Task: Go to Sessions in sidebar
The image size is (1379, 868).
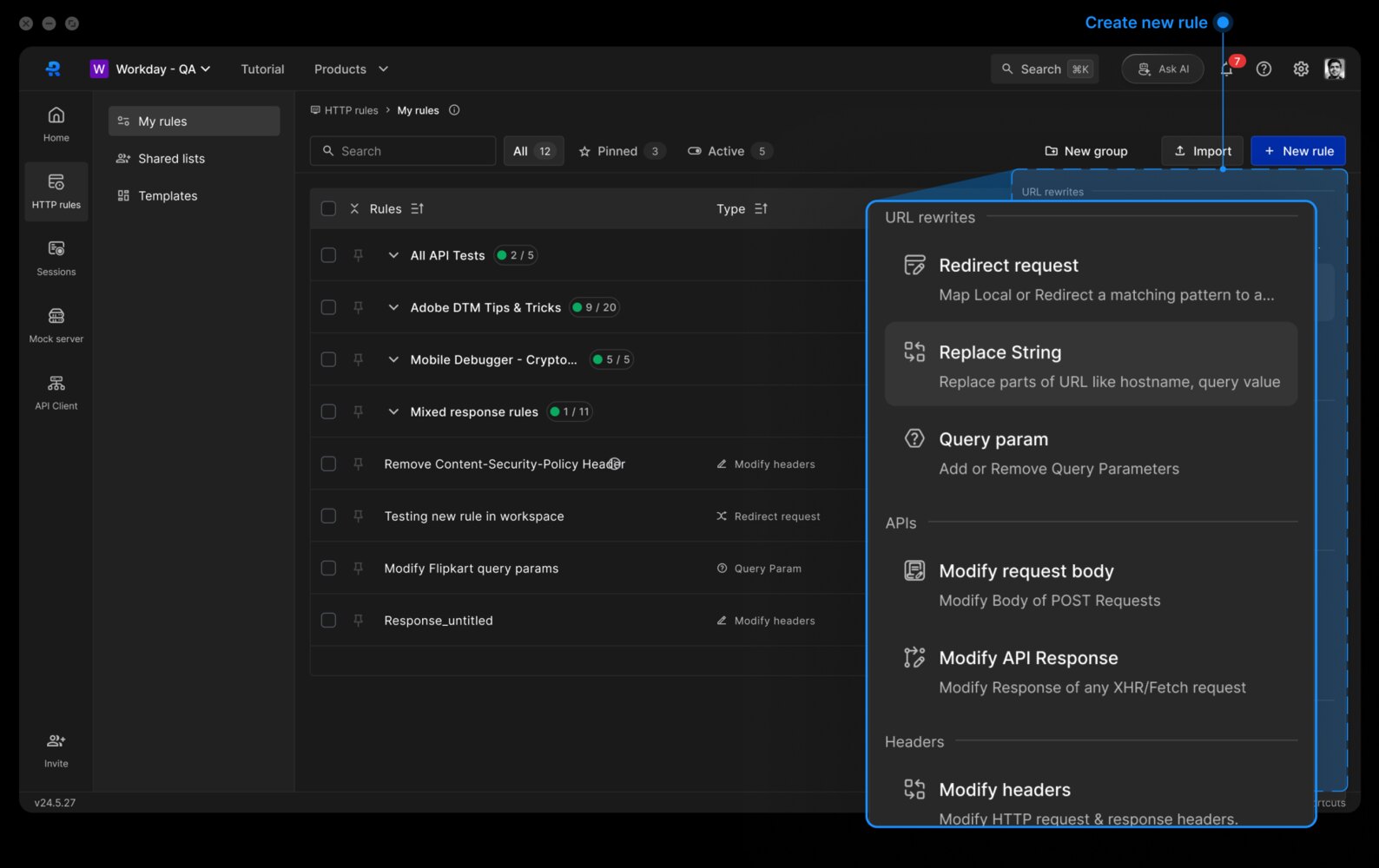Action: point(56,258)
